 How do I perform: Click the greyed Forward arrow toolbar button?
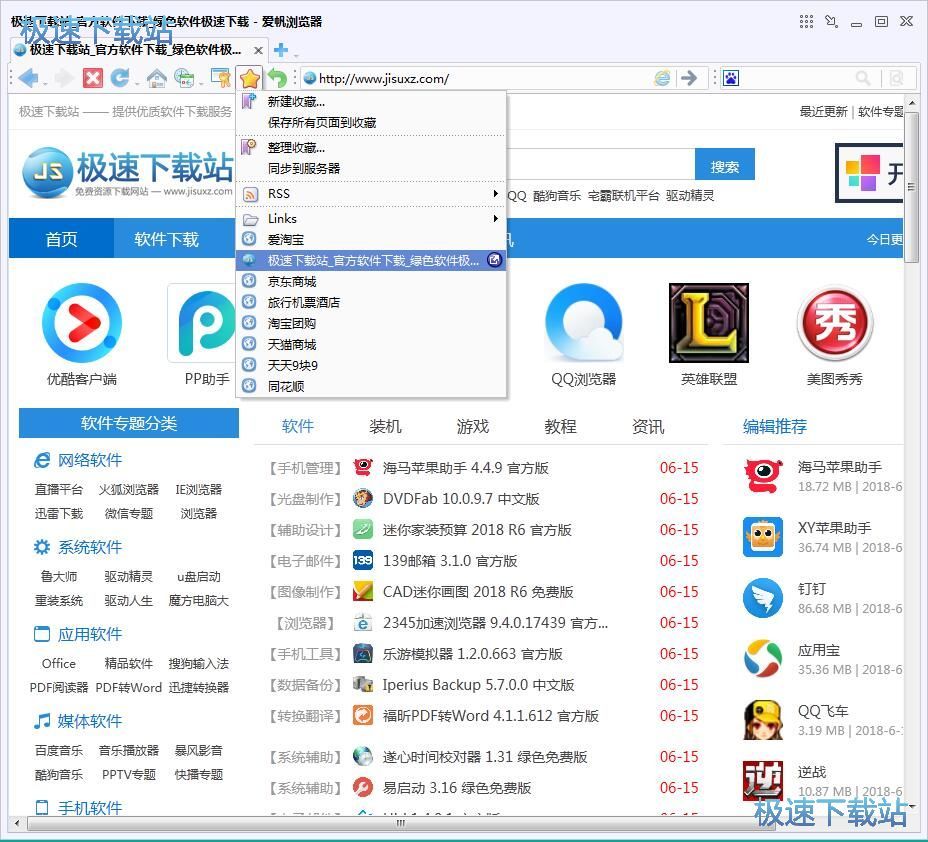[x=63, y=78]
